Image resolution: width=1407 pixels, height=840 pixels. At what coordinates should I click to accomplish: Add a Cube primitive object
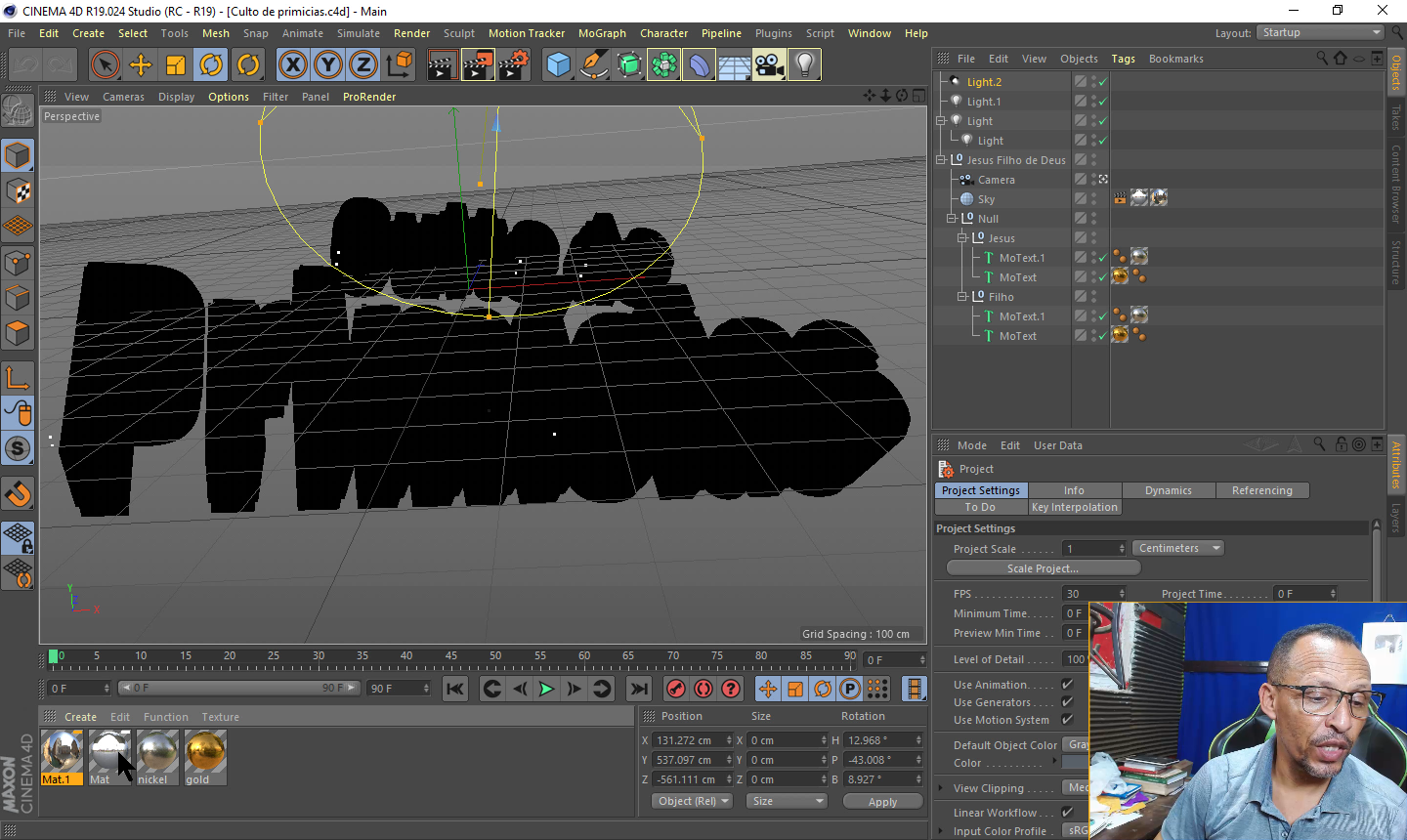click(558, 65)
